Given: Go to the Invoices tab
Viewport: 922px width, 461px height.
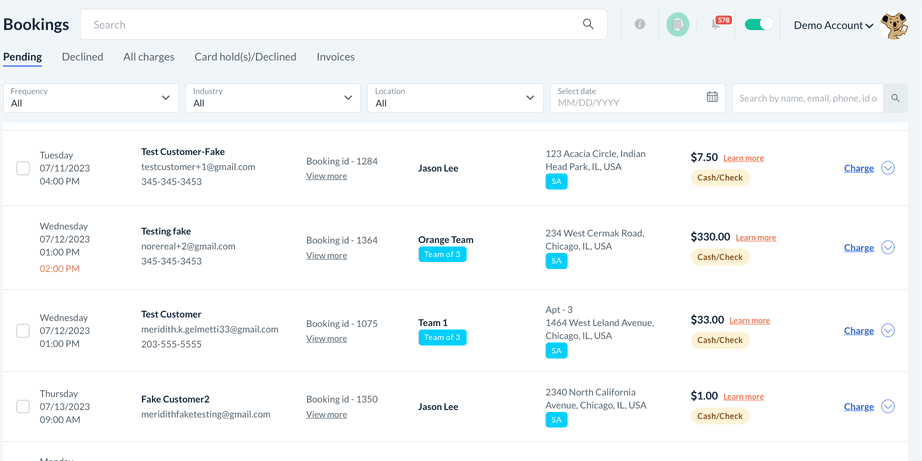Looking at the screenshot, I should pyautogui.click(x=335, y=57).
